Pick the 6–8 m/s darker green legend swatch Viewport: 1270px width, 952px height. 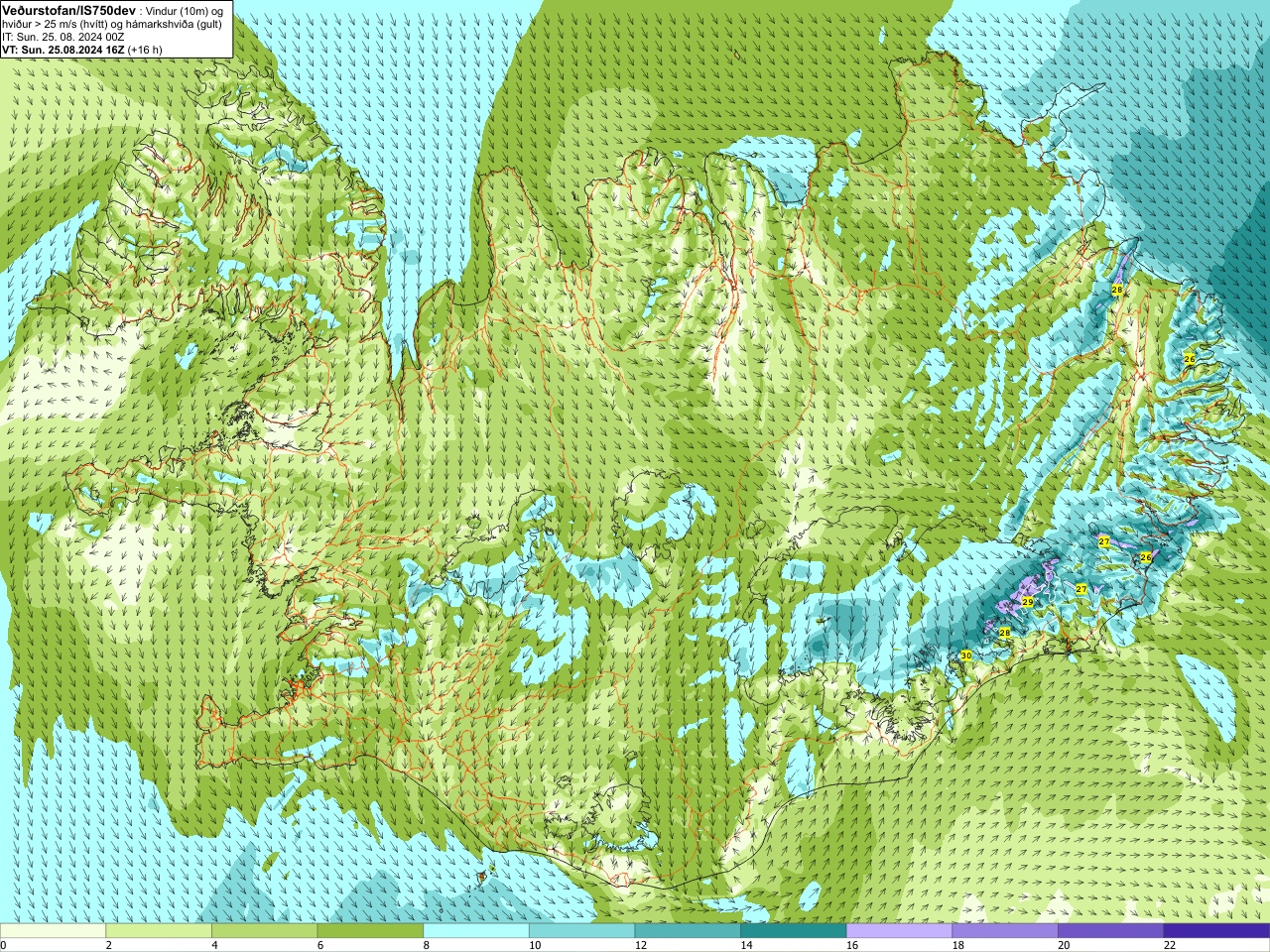pos(370,931)
